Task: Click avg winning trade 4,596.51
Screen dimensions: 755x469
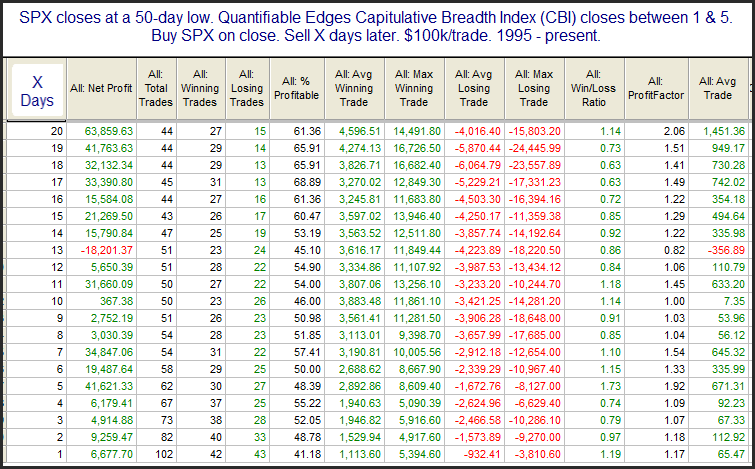Action: (x=360, y=131)
